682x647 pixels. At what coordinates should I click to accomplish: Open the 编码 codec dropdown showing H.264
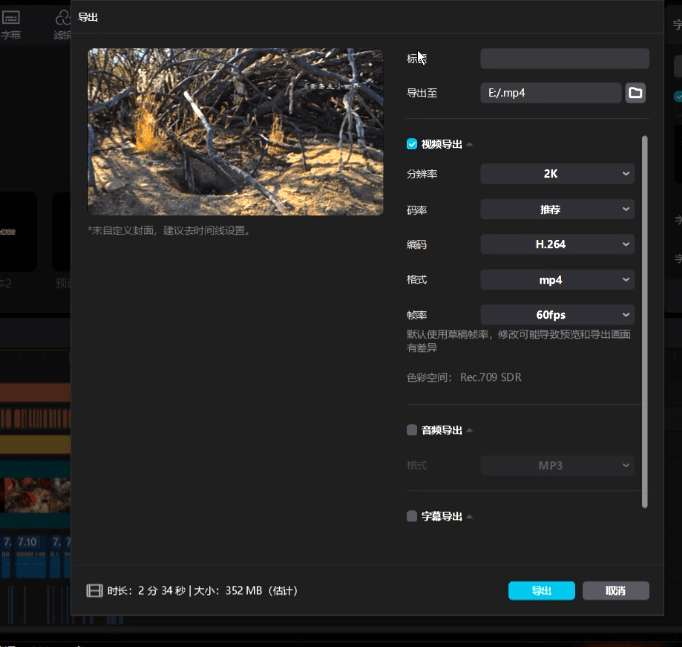[557, 244]
